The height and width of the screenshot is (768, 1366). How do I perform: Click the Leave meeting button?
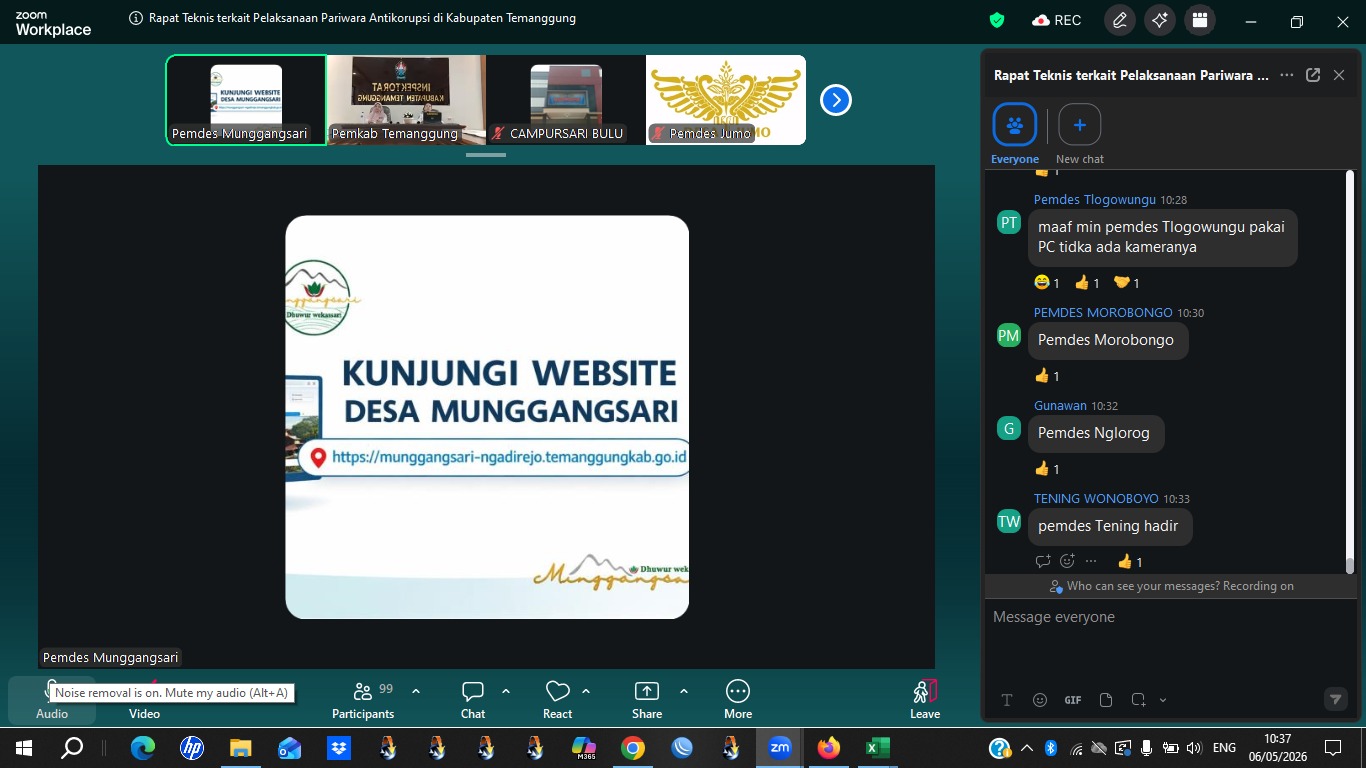click(925, 700)
